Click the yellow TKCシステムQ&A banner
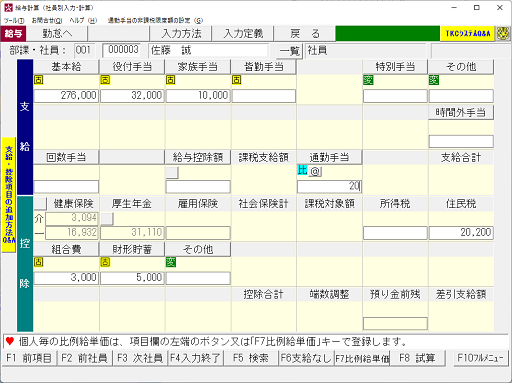Screen dimensions: 512x383 467,34
